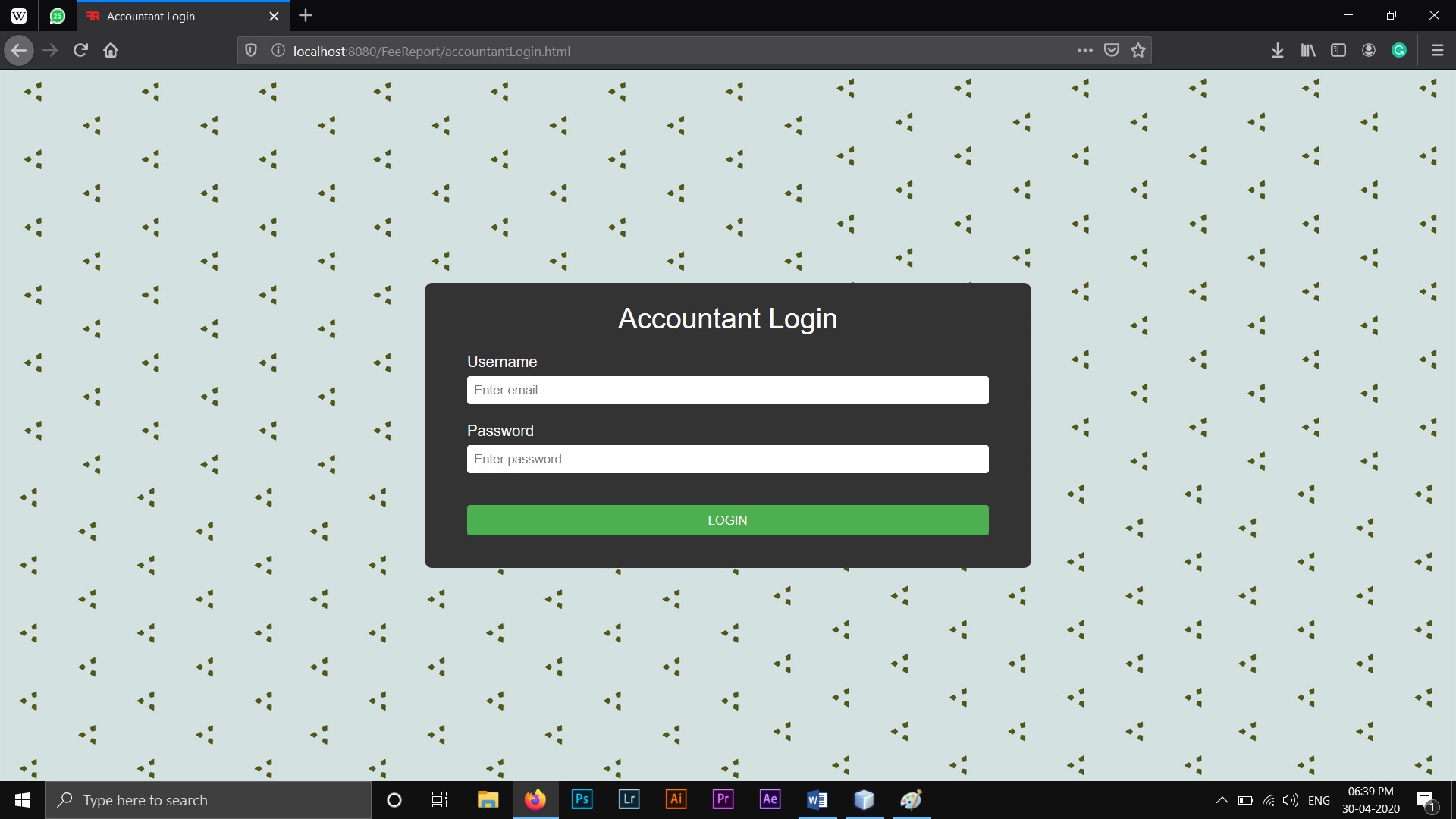Screen dimensions: 1456x819
Task: Toggle the sidebar view icon
Action: (1338, 50)
